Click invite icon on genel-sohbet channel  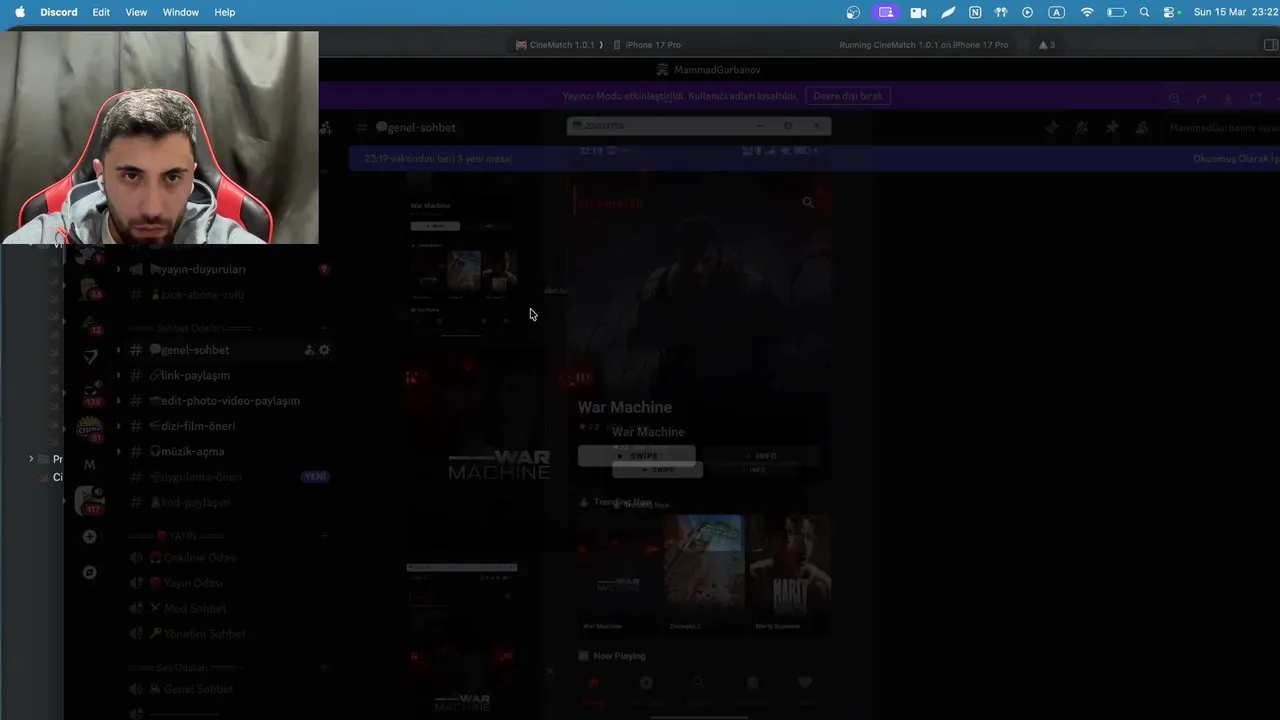(x=309, y=350)
